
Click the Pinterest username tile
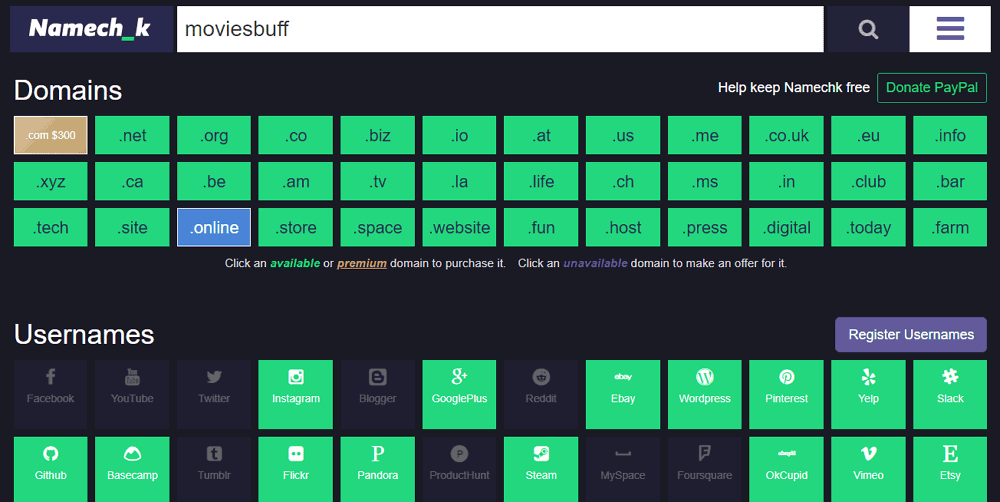pos(787,387)
